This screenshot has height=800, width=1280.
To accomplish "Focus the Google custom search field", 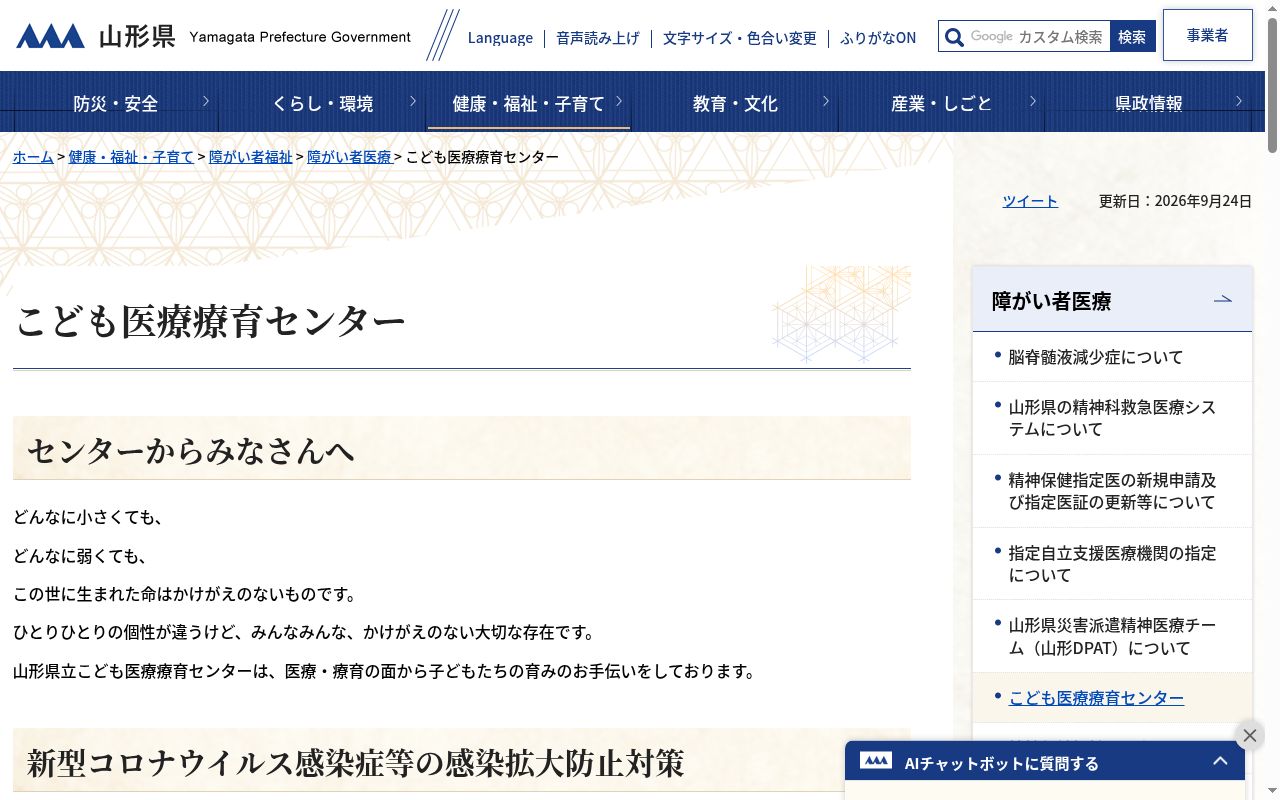I will [1038, 36].
